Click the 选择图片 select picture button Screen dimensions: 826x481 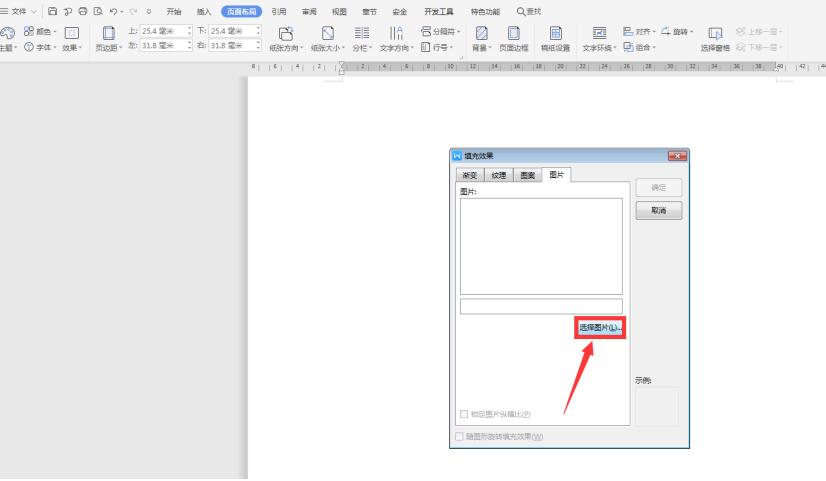[600, 328]
